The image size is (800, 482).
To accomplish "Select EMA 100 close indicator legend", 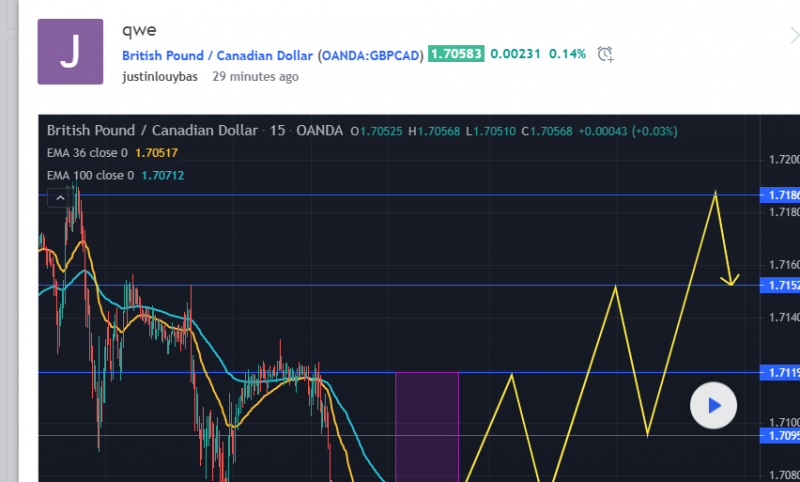I will (x=91, y=175).
